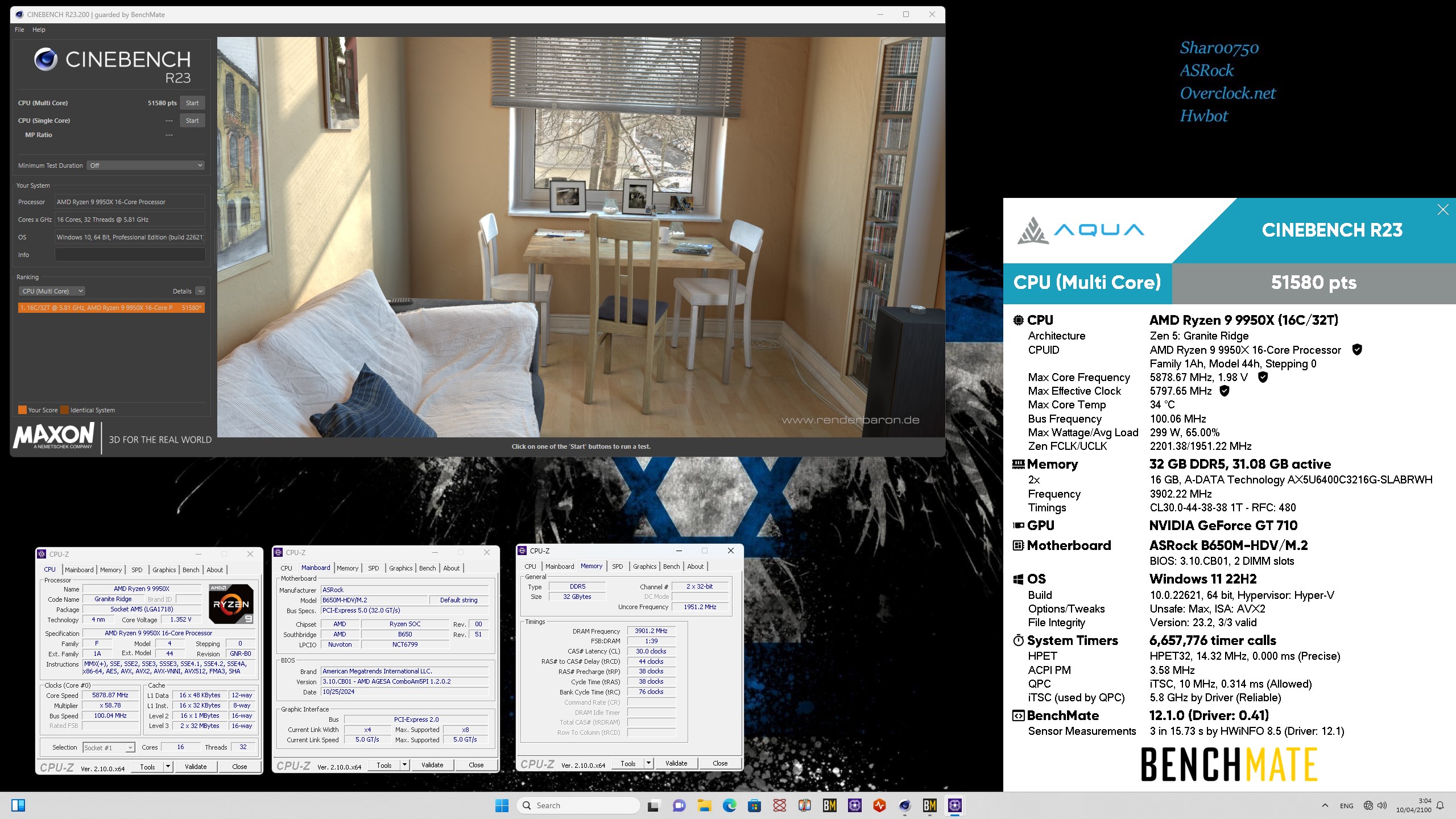Click the verified shield beside CPUID value
Image resolution: width=1456 pixels, height=819 pixels.
tap(1356, 350)
